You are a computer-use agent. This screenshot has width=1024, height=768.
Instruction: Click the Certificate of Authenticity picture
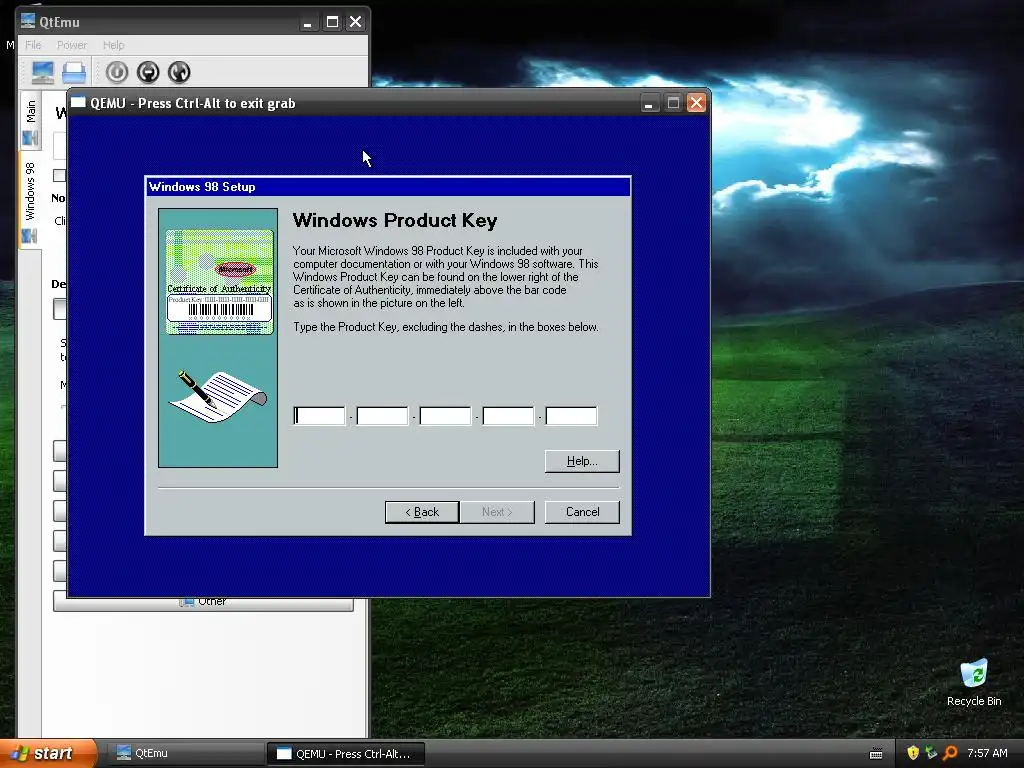pyautogui.click(x=219, y=282)
